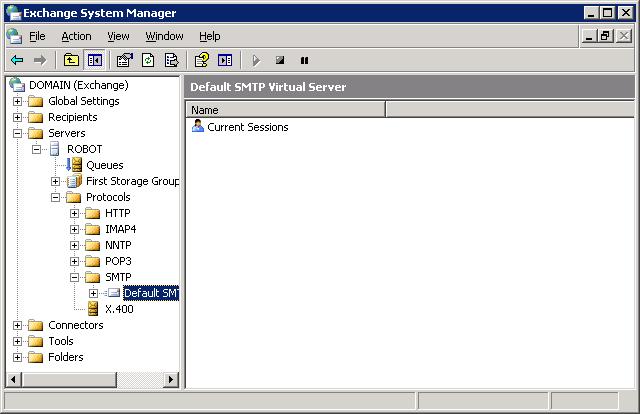This screenshot has height=414, width=640.
Task: Open Help via the question mark icon
Action: tap(202, 60)
